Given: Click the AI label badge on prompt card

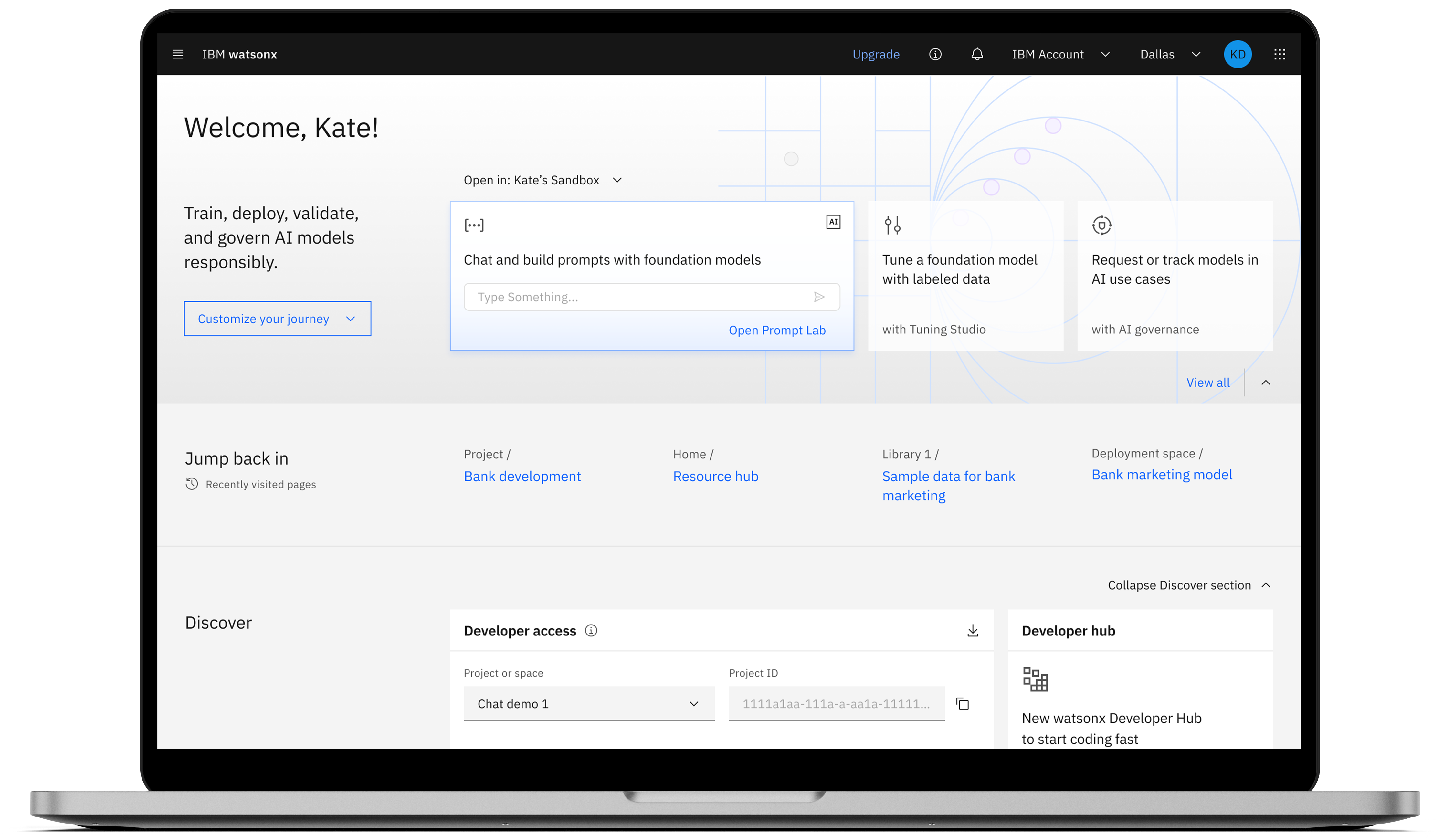Looking at the screenshot, I should point(833,222).
